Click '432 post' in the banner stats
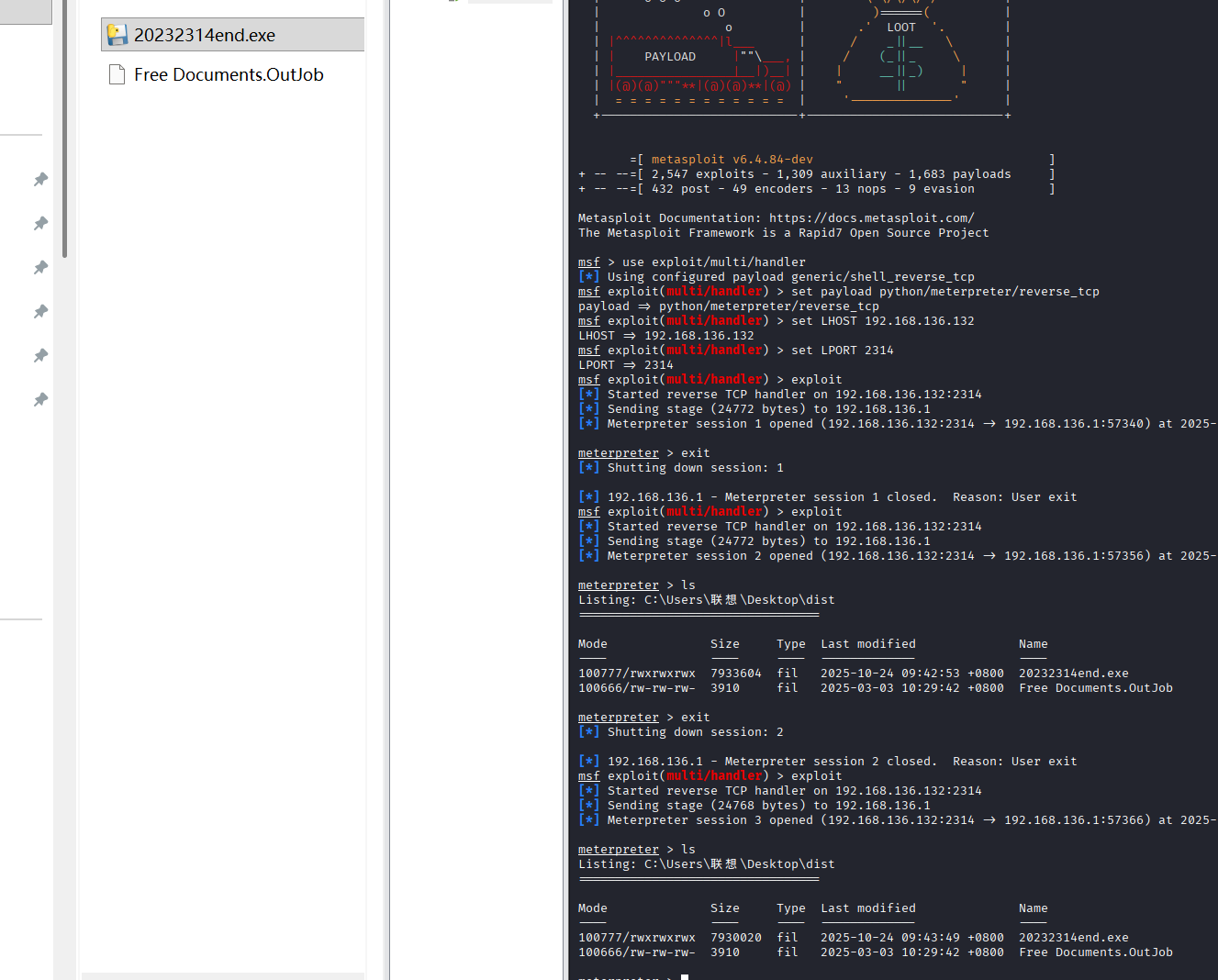 (681, 189)
